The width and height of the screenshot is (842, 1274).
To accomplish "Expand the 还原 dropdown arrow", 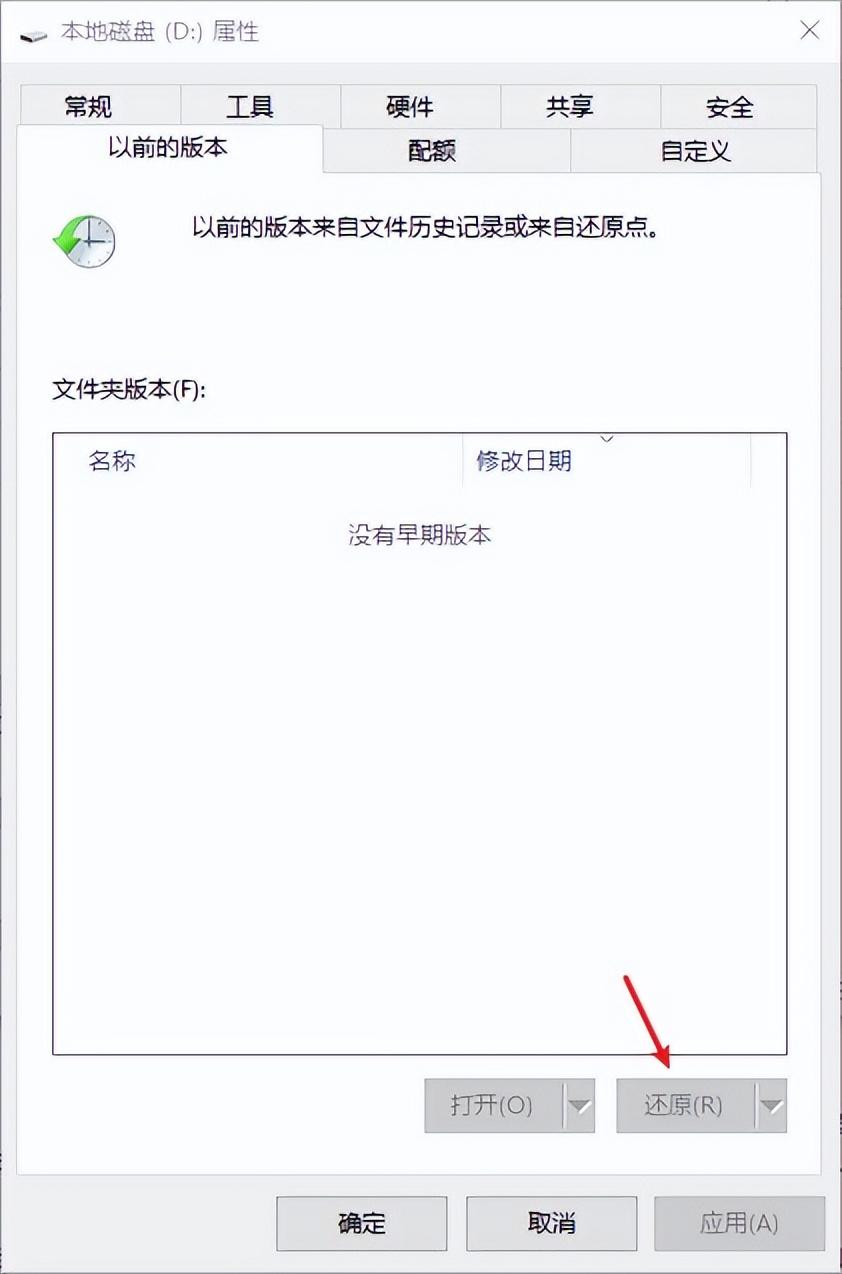I will click(x=771, y=1105).
